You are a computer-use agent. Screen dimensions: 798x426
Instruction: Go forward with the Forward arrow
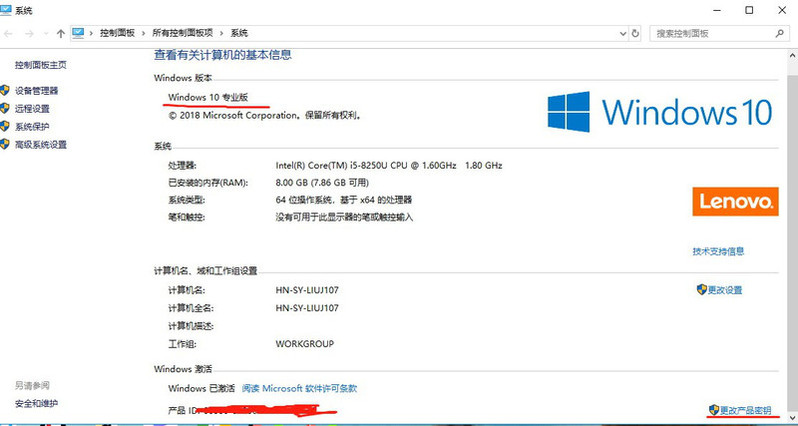tap(29, 34)
